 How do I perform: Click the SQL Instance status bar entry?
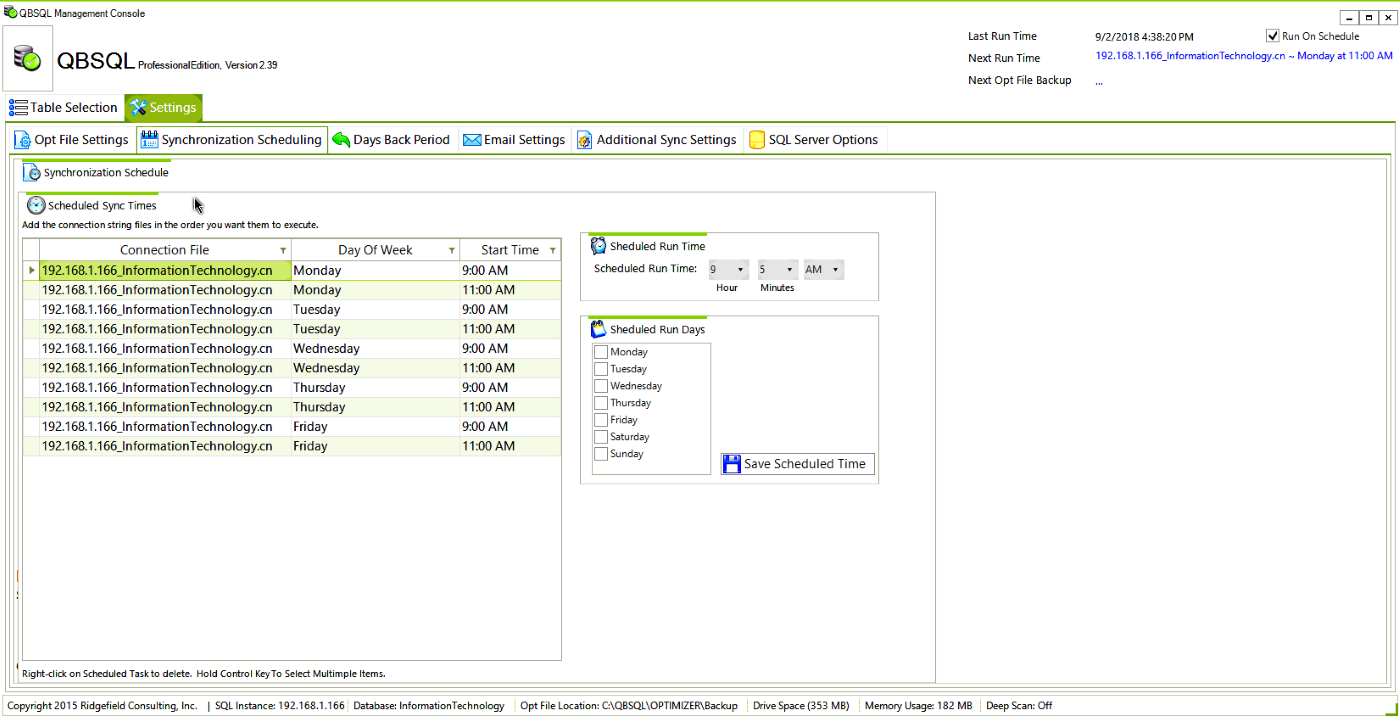point(279,706)
